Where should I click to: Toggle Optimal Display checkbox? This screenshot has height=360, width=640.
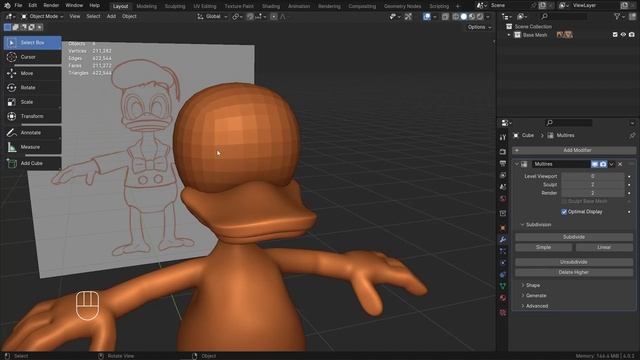point(564,212)
